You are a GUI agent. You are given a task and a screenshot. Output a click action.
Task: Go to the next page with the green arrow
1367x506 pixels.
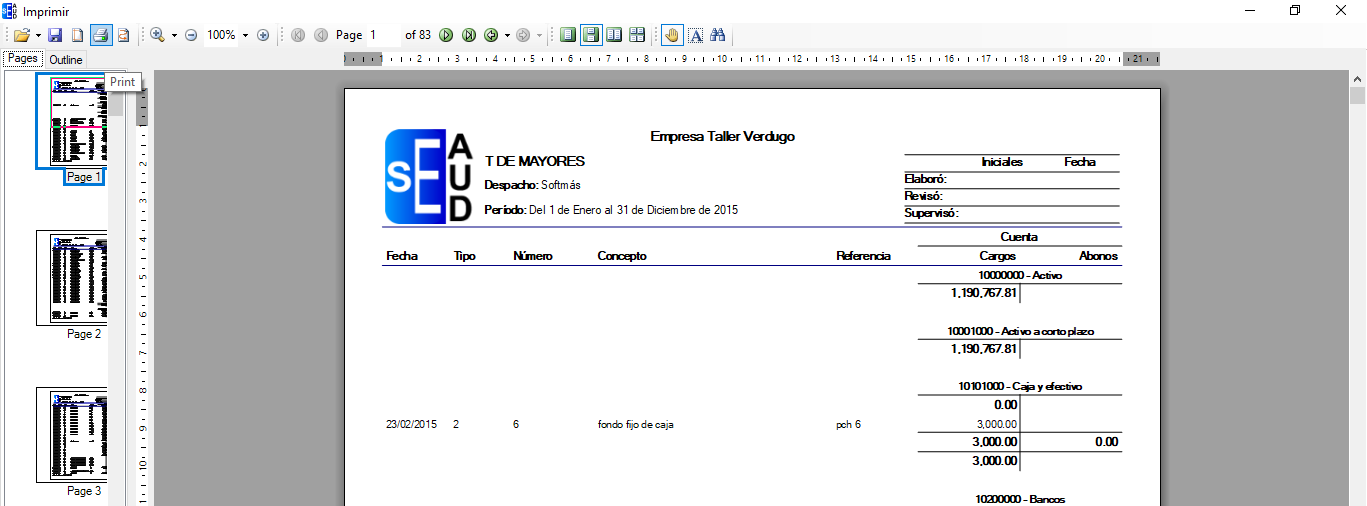pyautogui.click(x=446, y=35)
